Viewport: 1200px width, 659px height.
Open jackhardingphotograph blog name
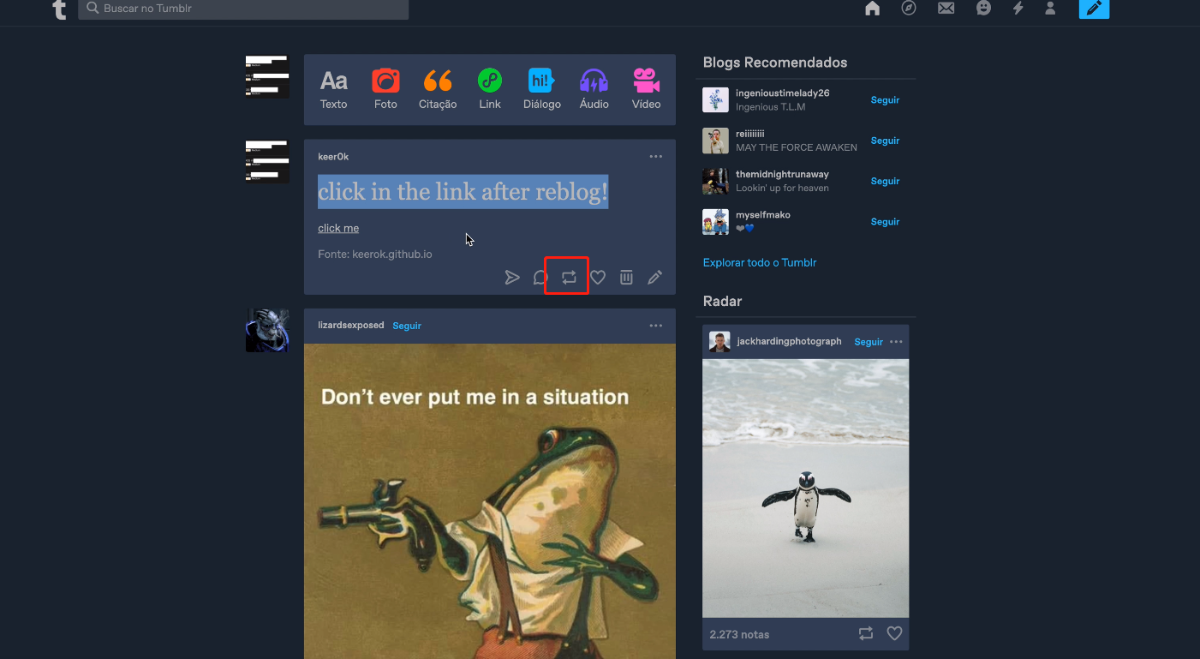789,341
